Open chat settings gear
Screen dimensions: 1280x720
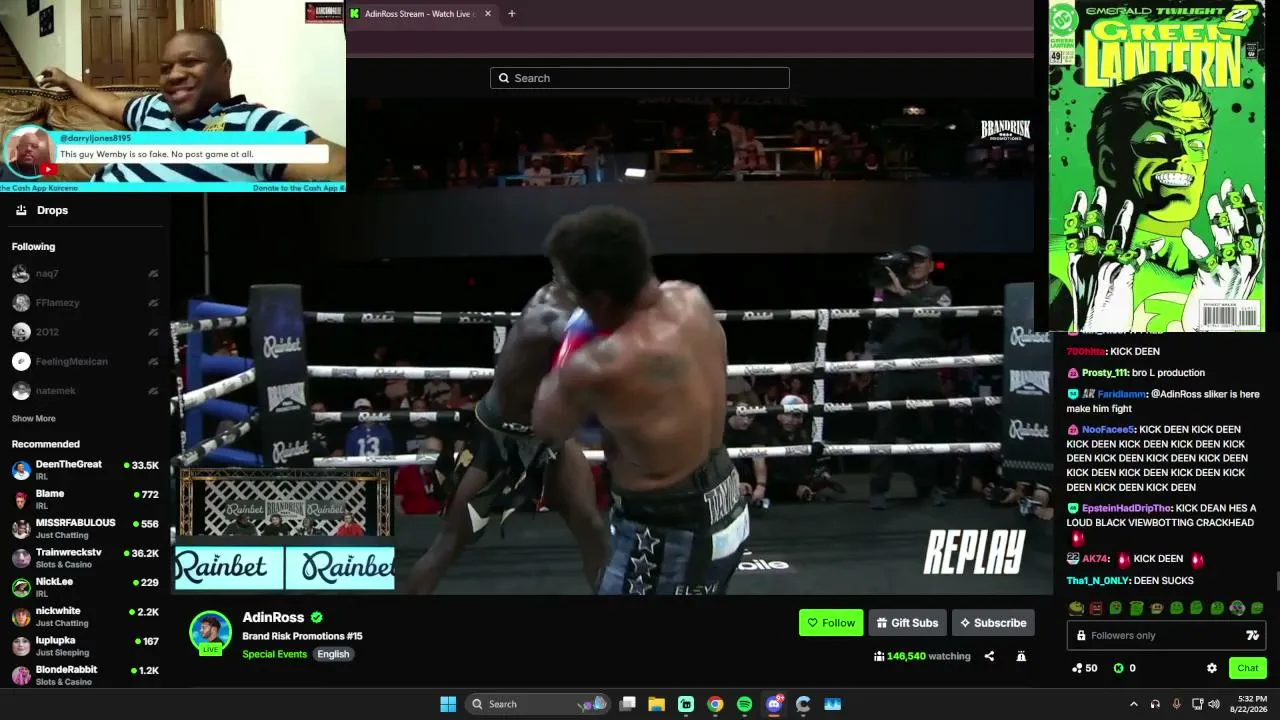pos(1212,668)
